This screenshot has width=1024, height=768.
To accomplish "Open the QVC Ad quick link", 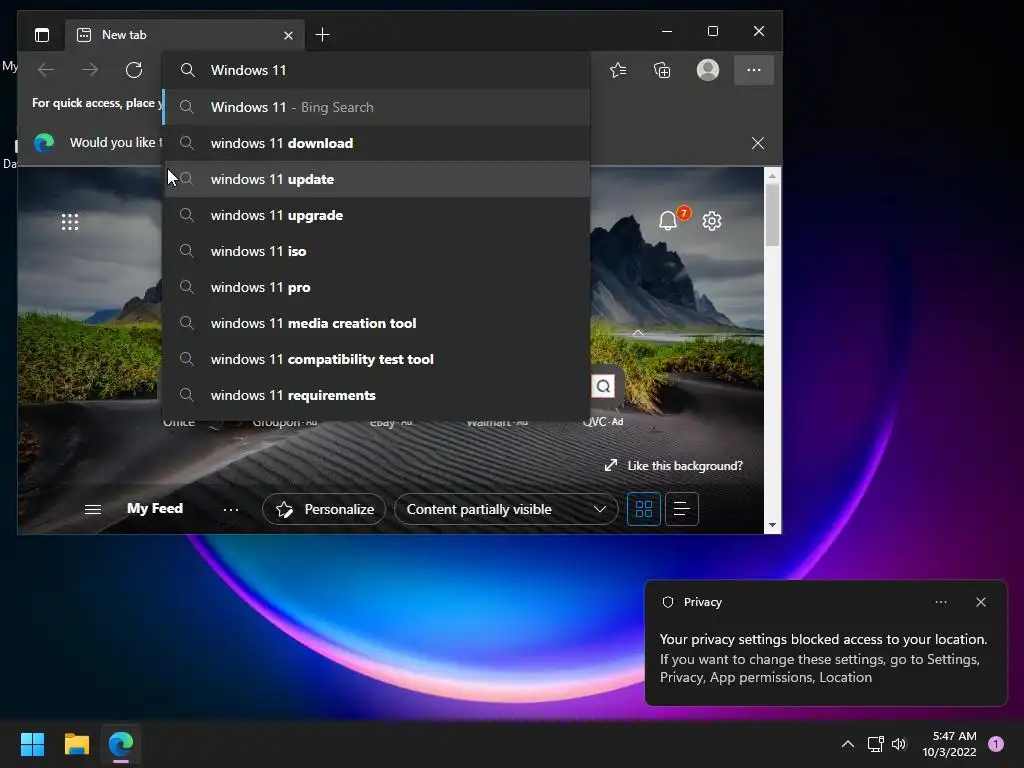I will coord(603,421).
